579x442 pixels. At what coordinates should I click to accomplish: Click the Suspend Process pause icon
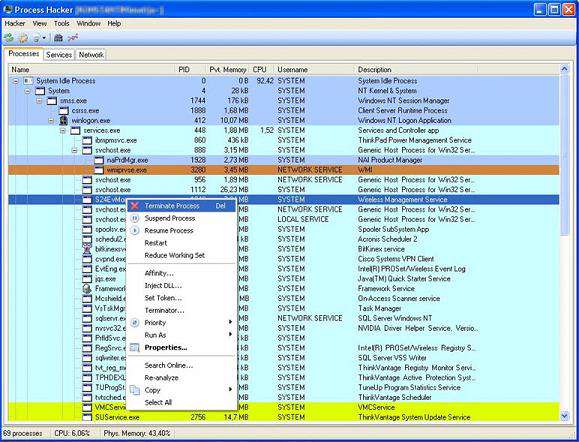coord(135,218)
